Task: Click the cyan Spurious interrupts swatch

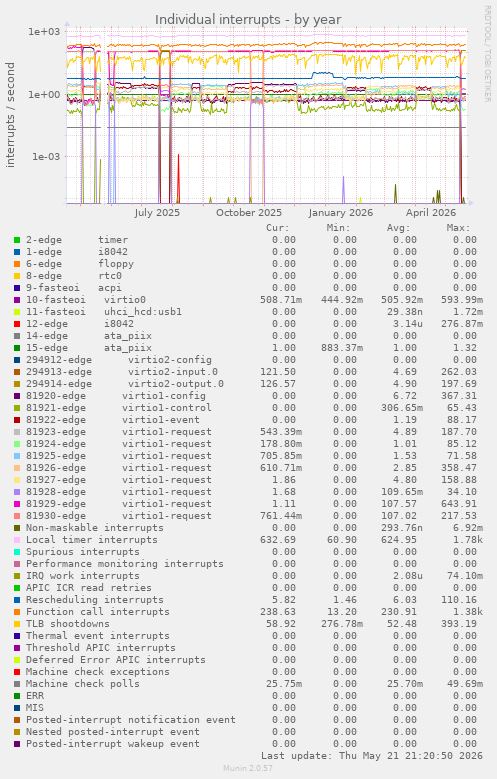Action: pyautogui.click(x=17, y=552)
